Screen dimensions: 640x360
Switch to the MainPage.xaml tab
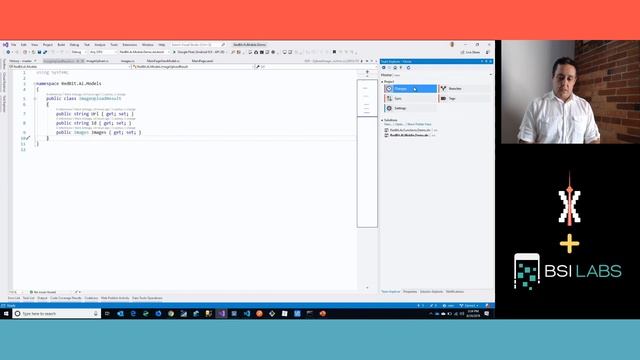202,61
